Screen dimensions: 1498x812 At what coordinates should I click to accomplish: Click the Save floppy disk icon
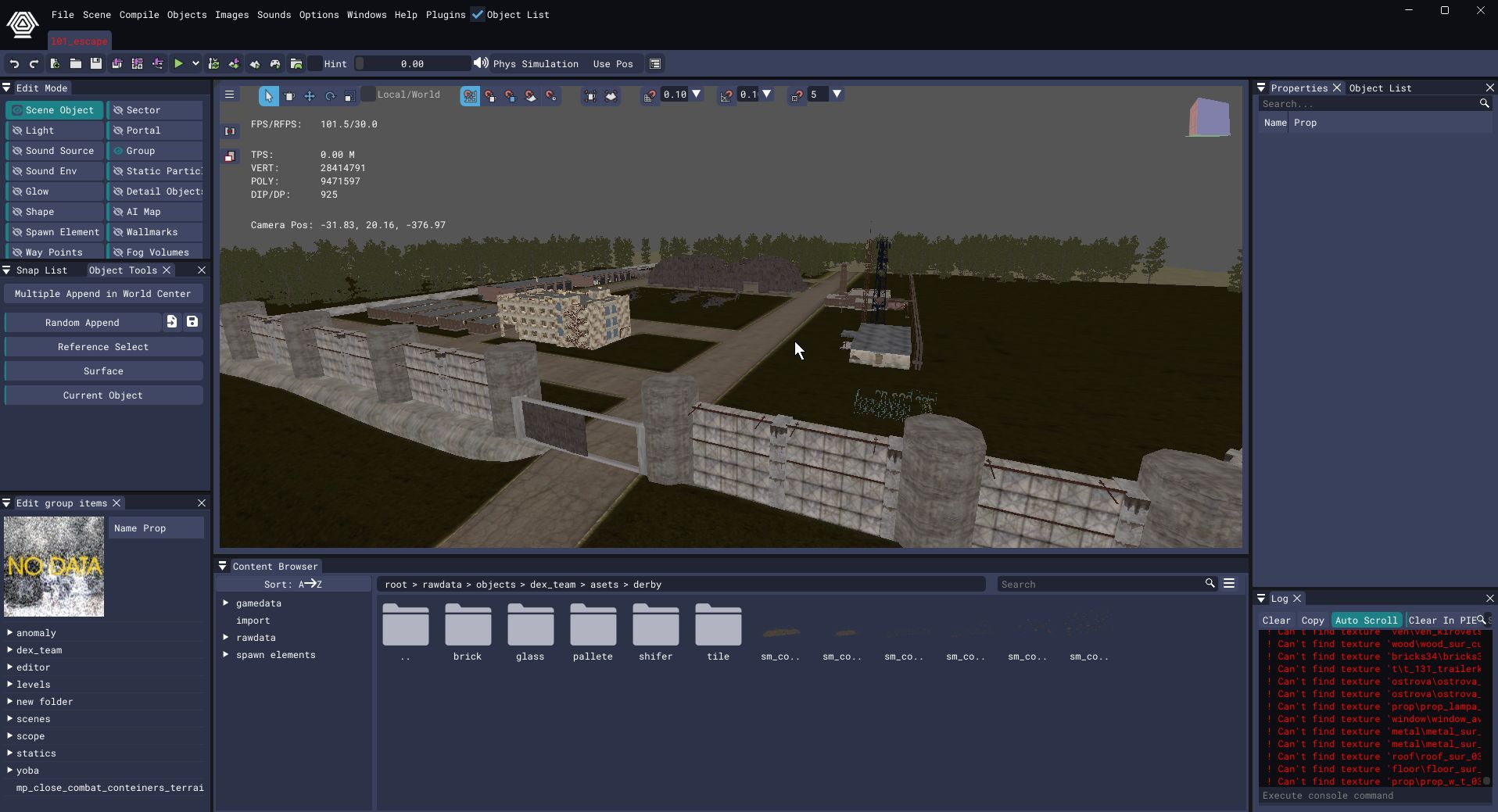click(96, 64)
